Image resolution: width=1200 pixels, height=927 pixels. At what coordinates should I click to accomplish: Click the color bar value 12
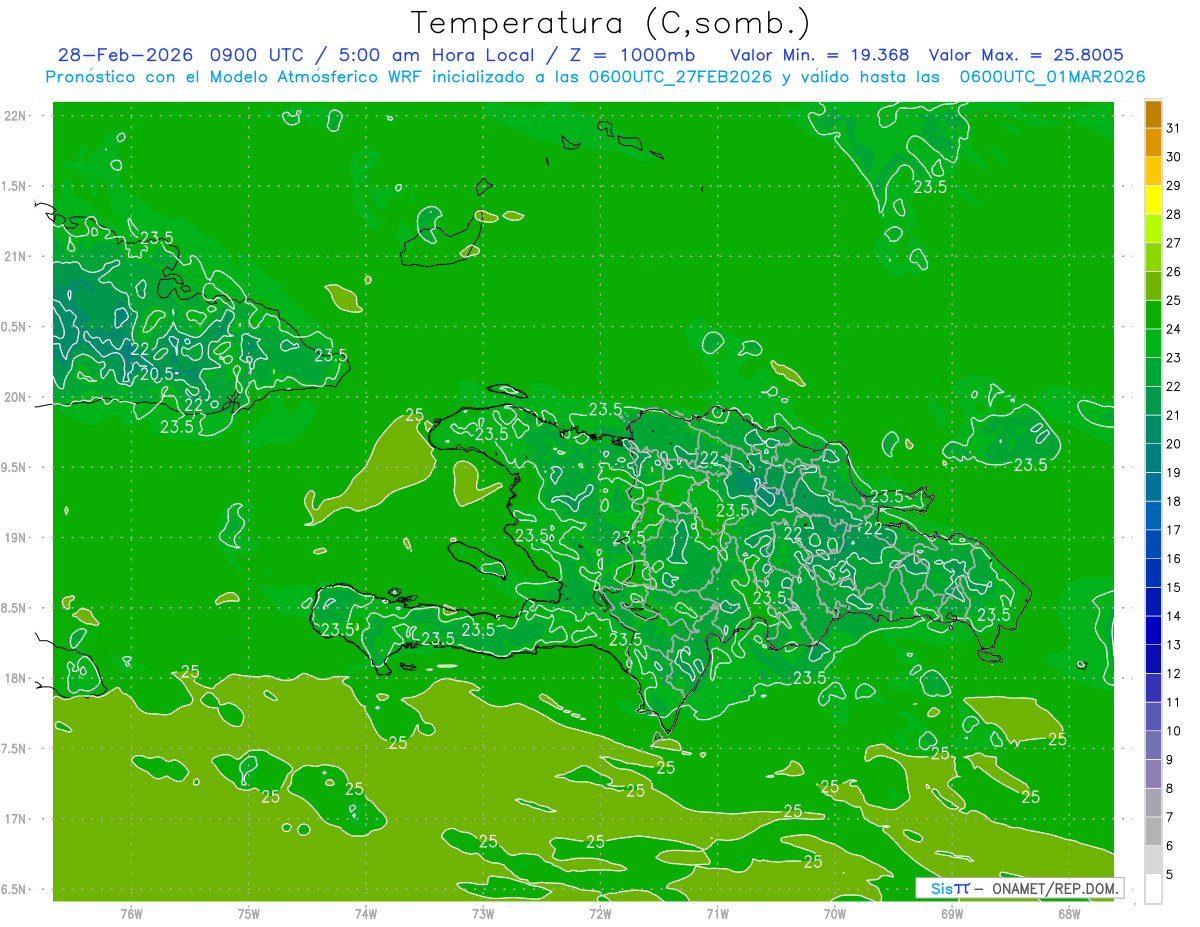coord(1174,674)
